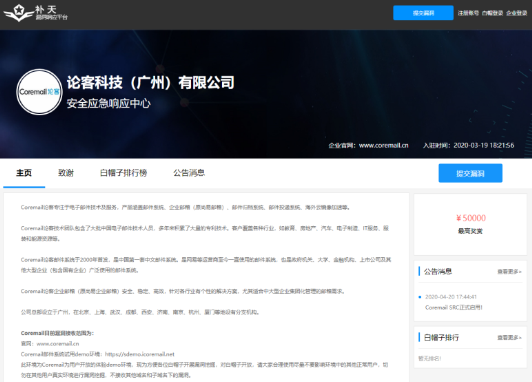Image resolution: width=532 pixels, height=382 pixels.
Task: Click 查看更多 in the 公告消息 panel
Action: click(509, 272)
